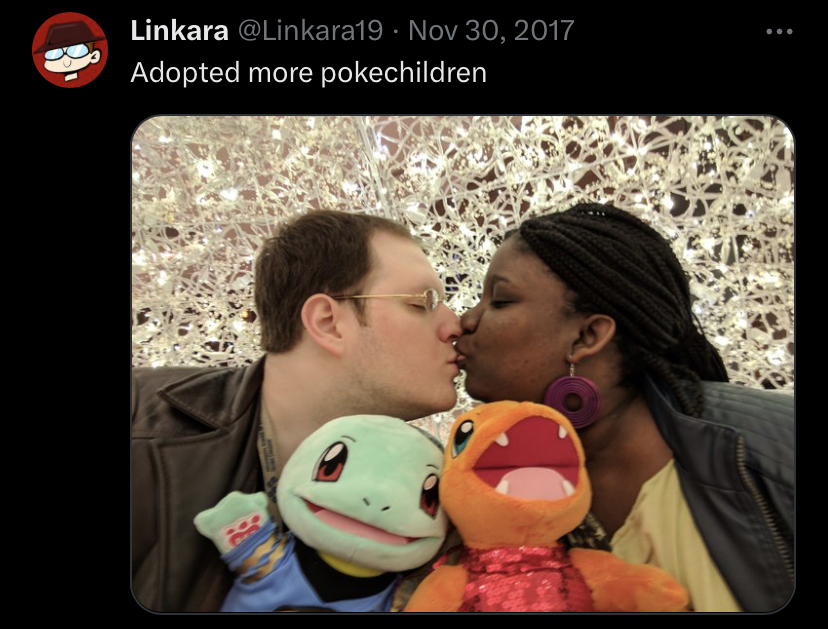Screen dimensions: 828x629
Task: Click the gold-rimmed glasses in the photo
Action: coord(393,299)
